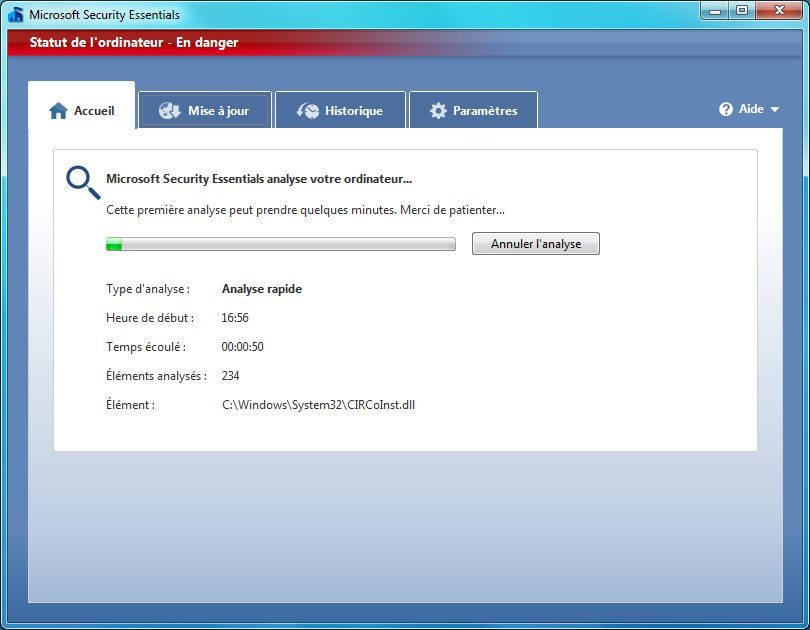Click the house icon on the Accueil tab
This screenshot has width=810, height=630.
58,111
